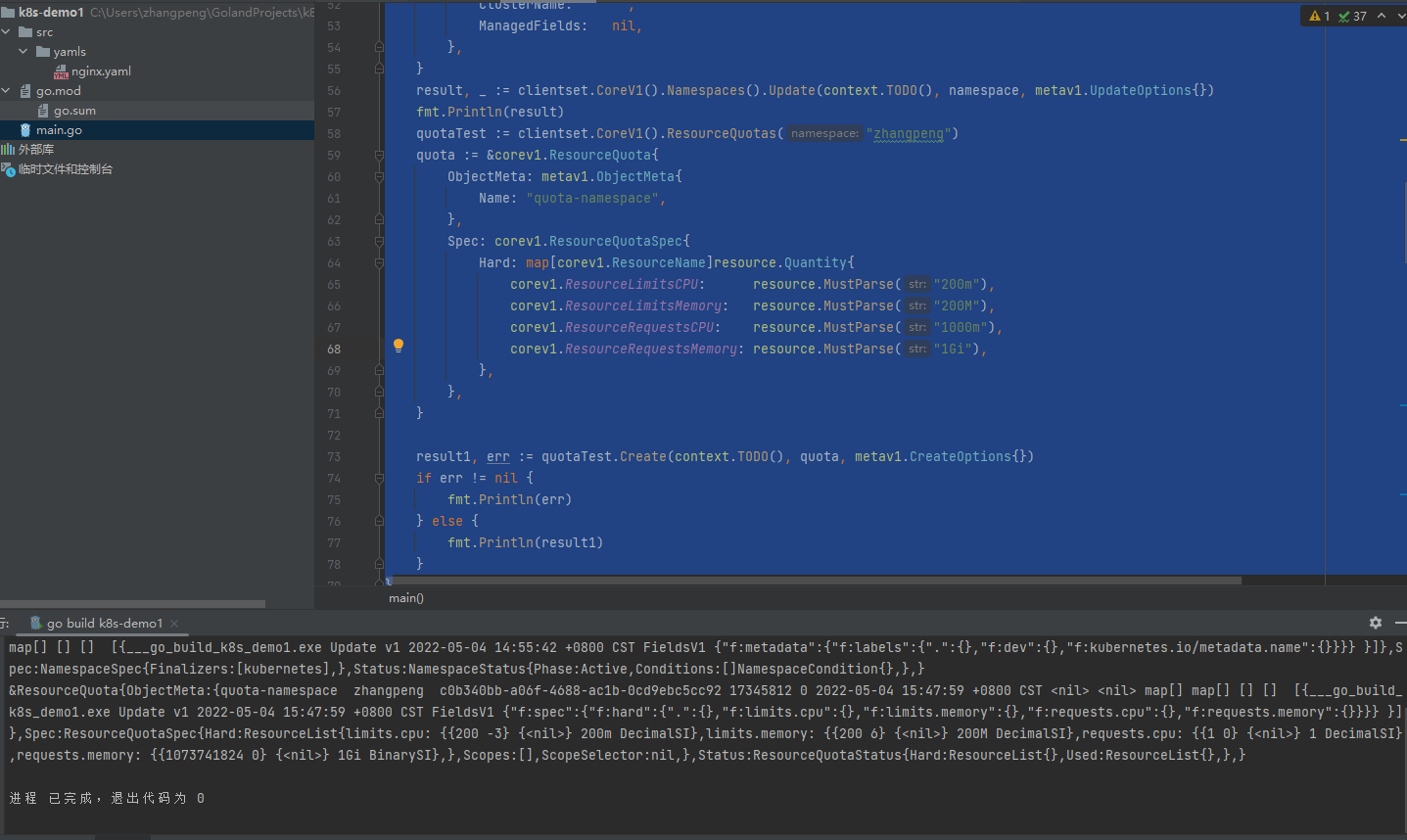
Task: Collapse the src folder
Action: [7, 32]
